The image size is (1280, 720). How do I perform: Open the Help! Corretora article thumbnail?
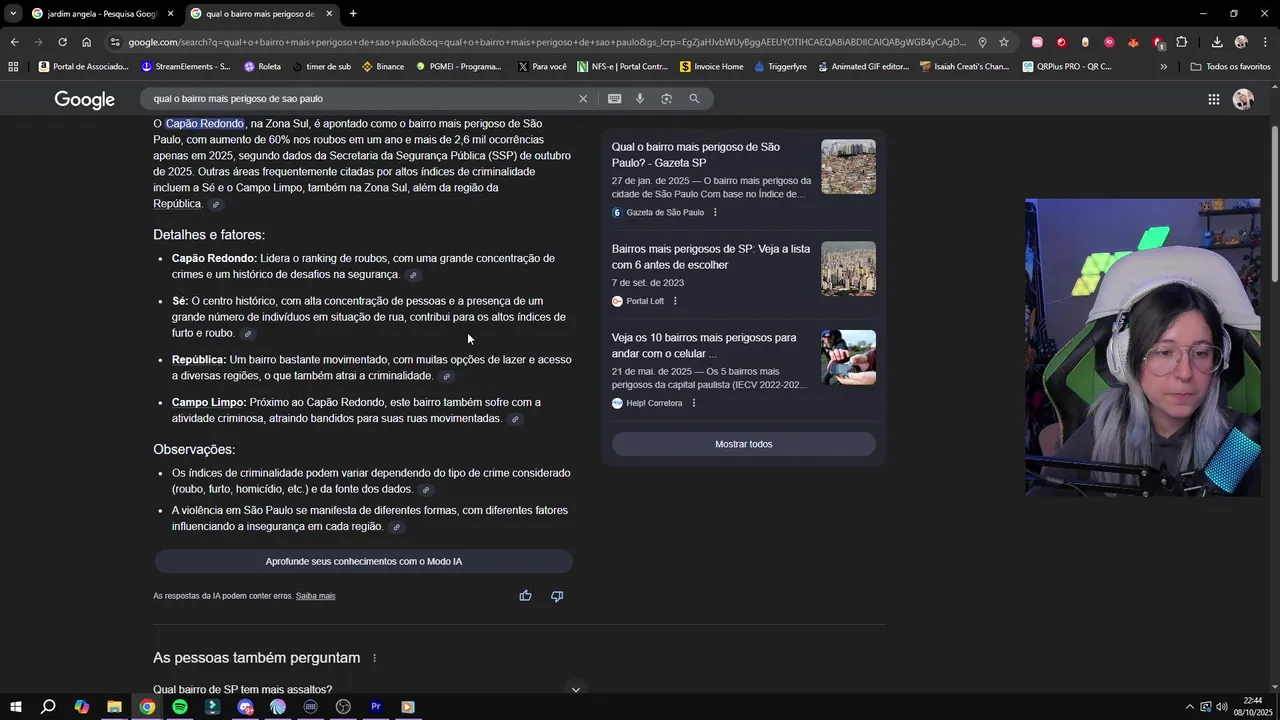tap(848, 358)
